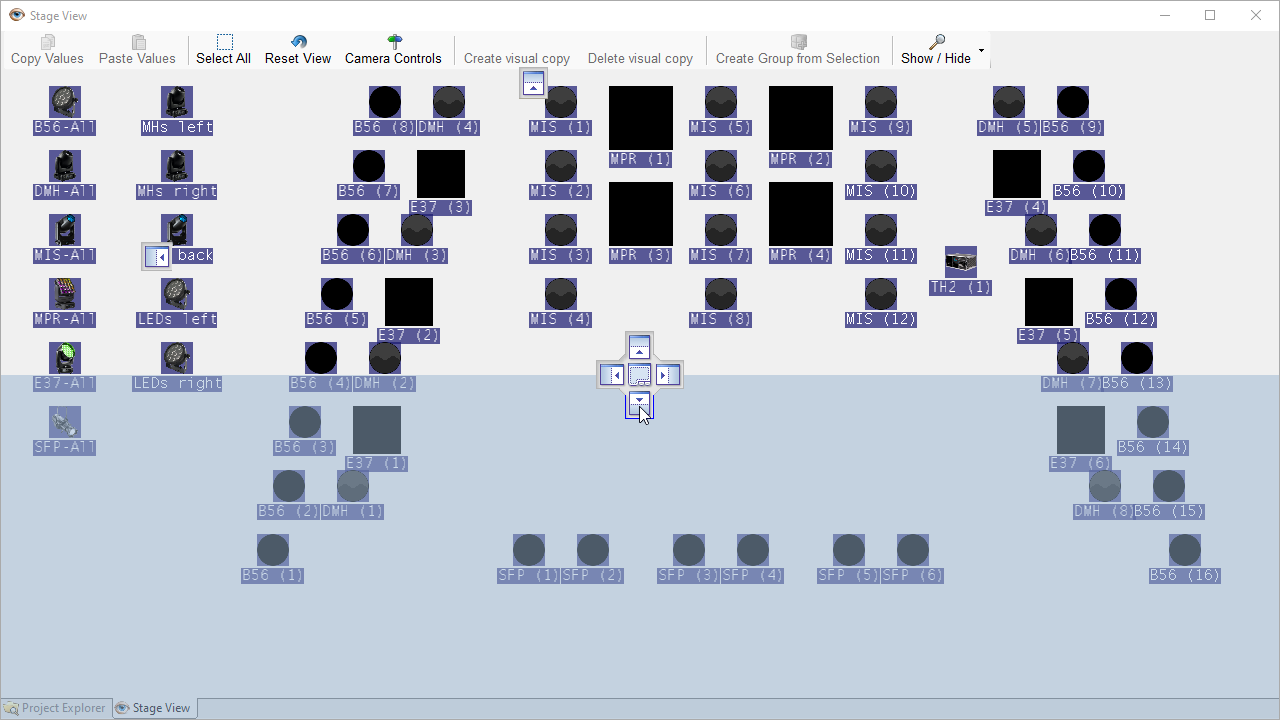This screenshot has height=720, width=1280.
Task: Click the SFP-All spotlight group icon
Action: [x=65, y=422]
